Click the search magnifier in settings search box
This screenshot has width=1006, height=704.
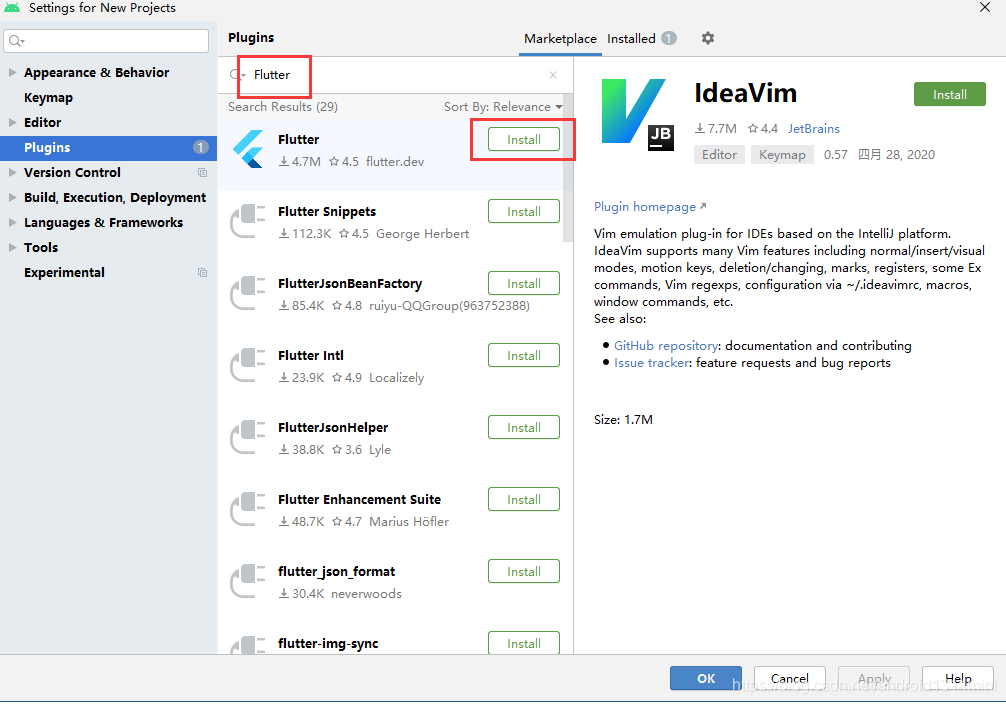[x=16, y=41]
